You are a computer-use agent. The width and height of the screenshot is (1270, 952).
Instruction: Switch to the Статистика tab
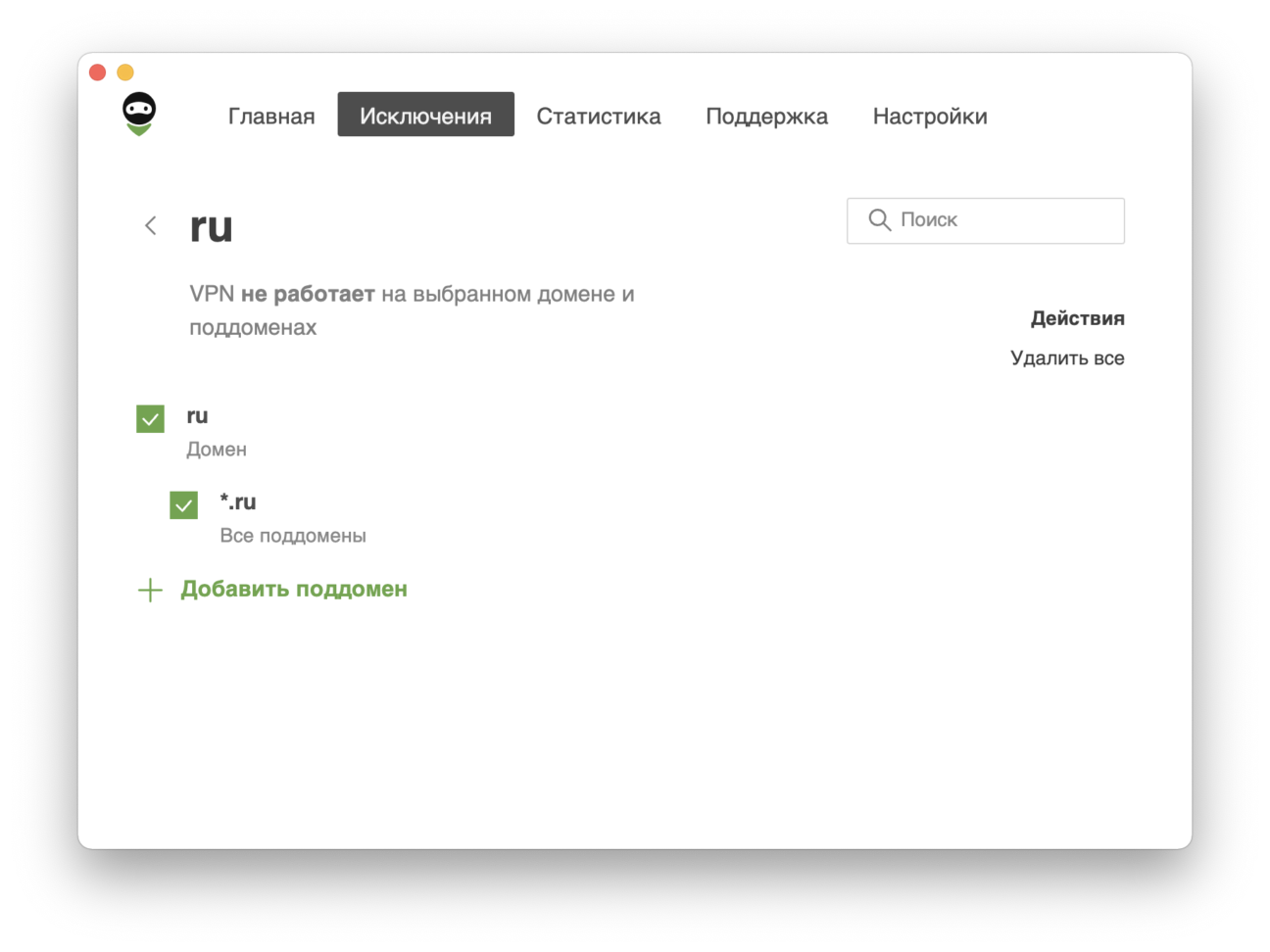598,116
